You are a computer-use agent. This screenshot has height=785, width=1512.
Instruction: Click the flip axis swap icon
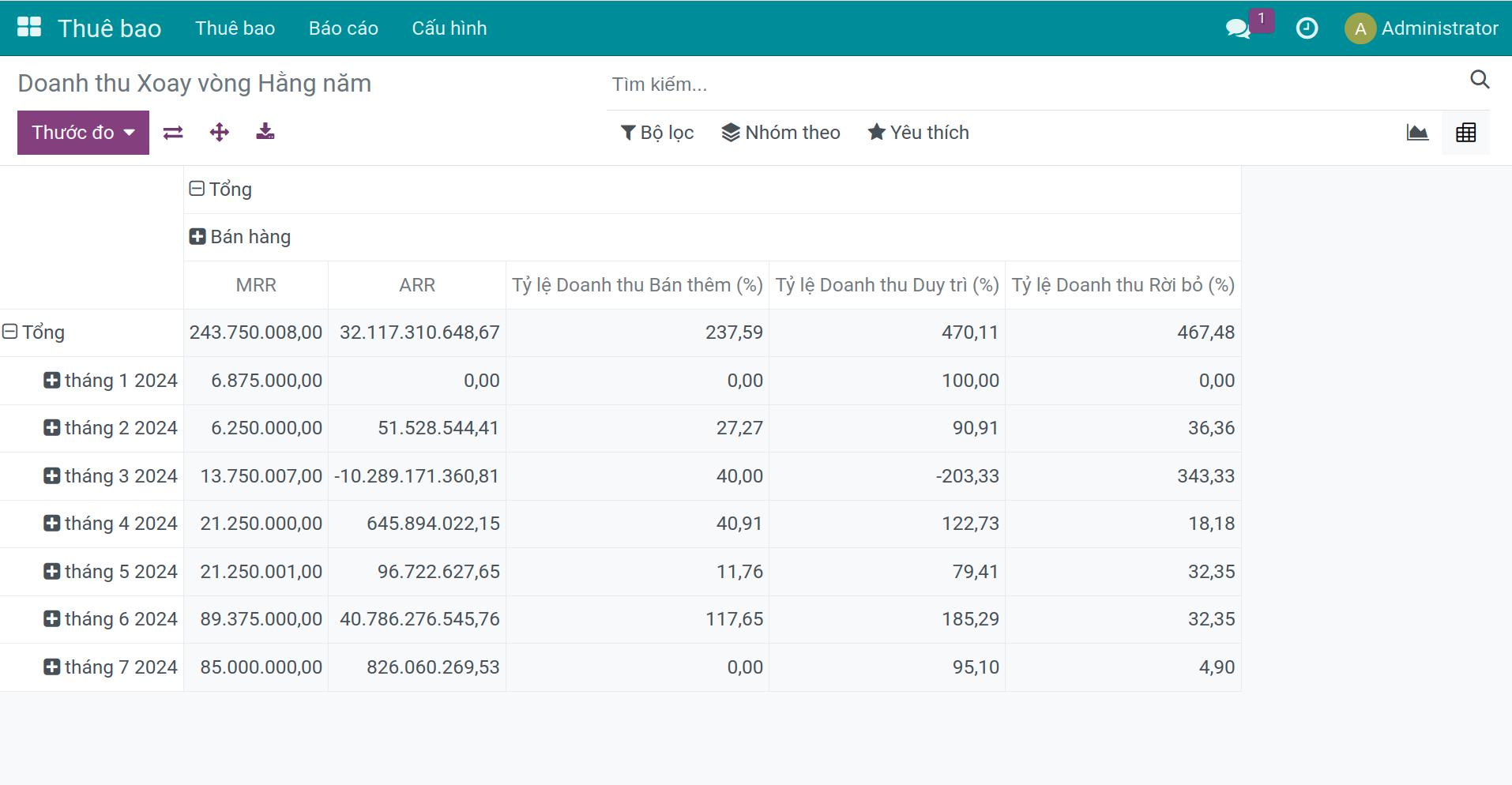pos(173,133)
